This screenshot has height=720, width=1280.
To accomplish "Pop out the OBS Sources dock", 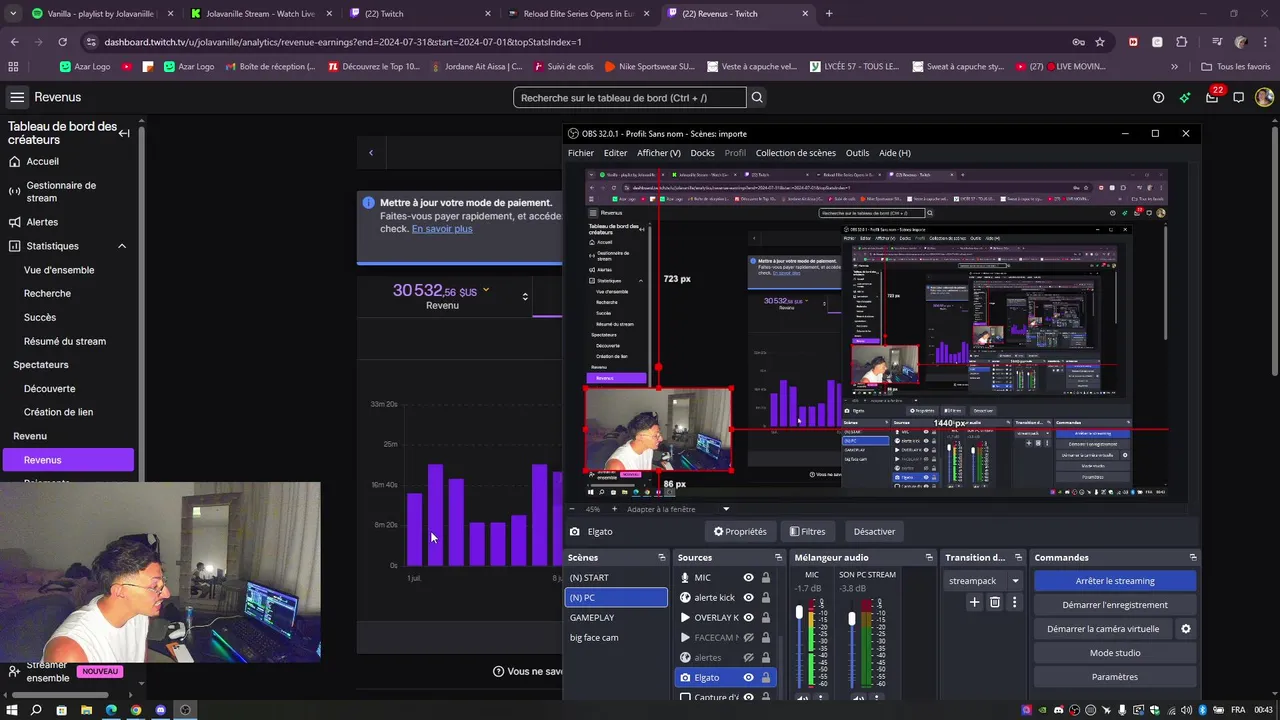I will [x=778, y=558].
